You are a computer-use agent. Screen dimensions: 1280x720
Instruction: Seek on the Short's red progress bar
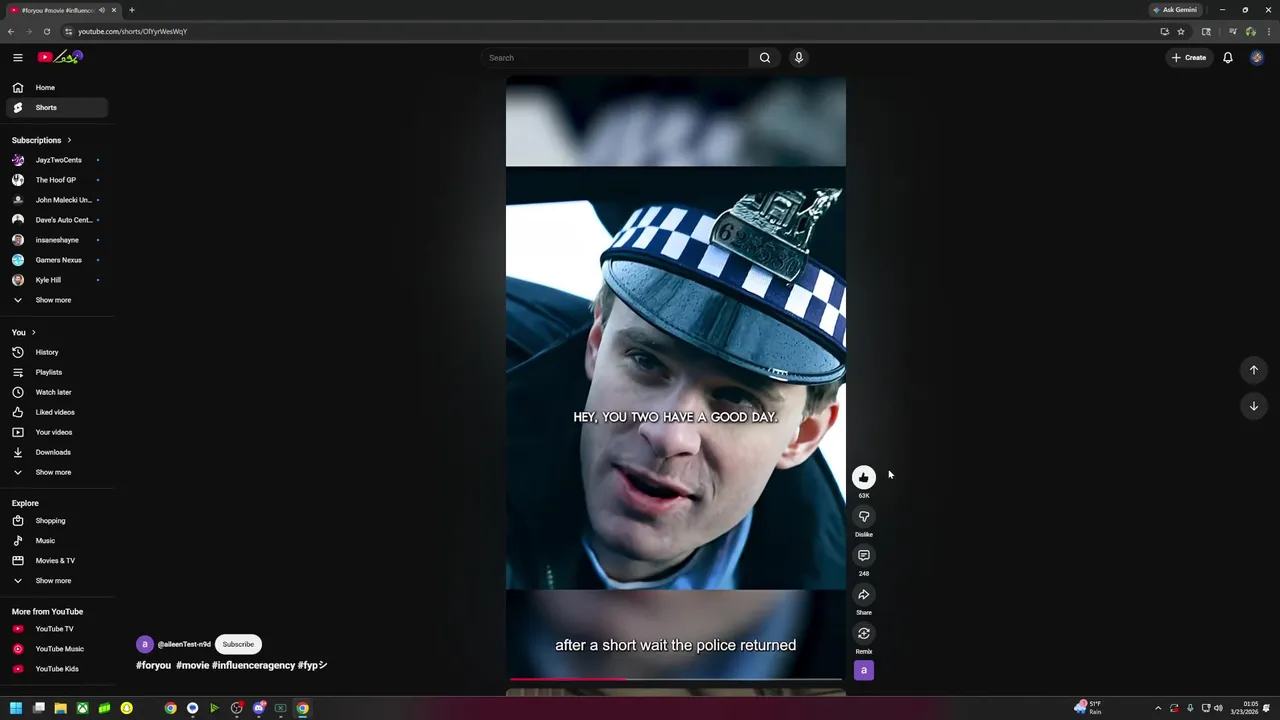(x=676, y=679)
